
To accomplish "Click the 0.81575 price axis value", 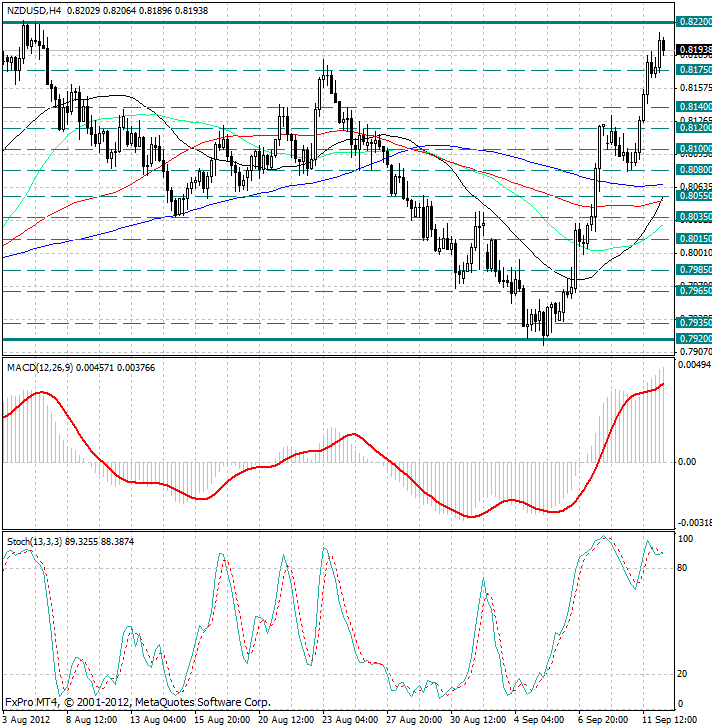I will click(695, 88).
